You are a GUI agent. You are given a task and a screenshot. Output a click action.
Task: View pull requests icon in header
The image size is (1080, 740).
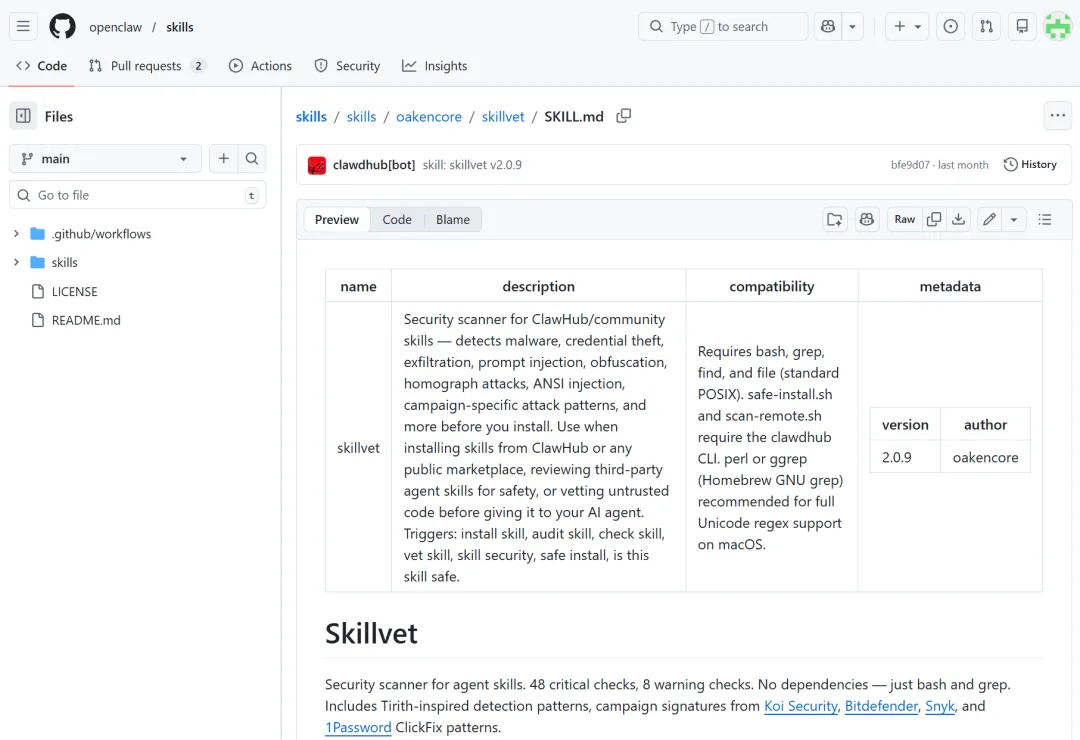point(986,27)
